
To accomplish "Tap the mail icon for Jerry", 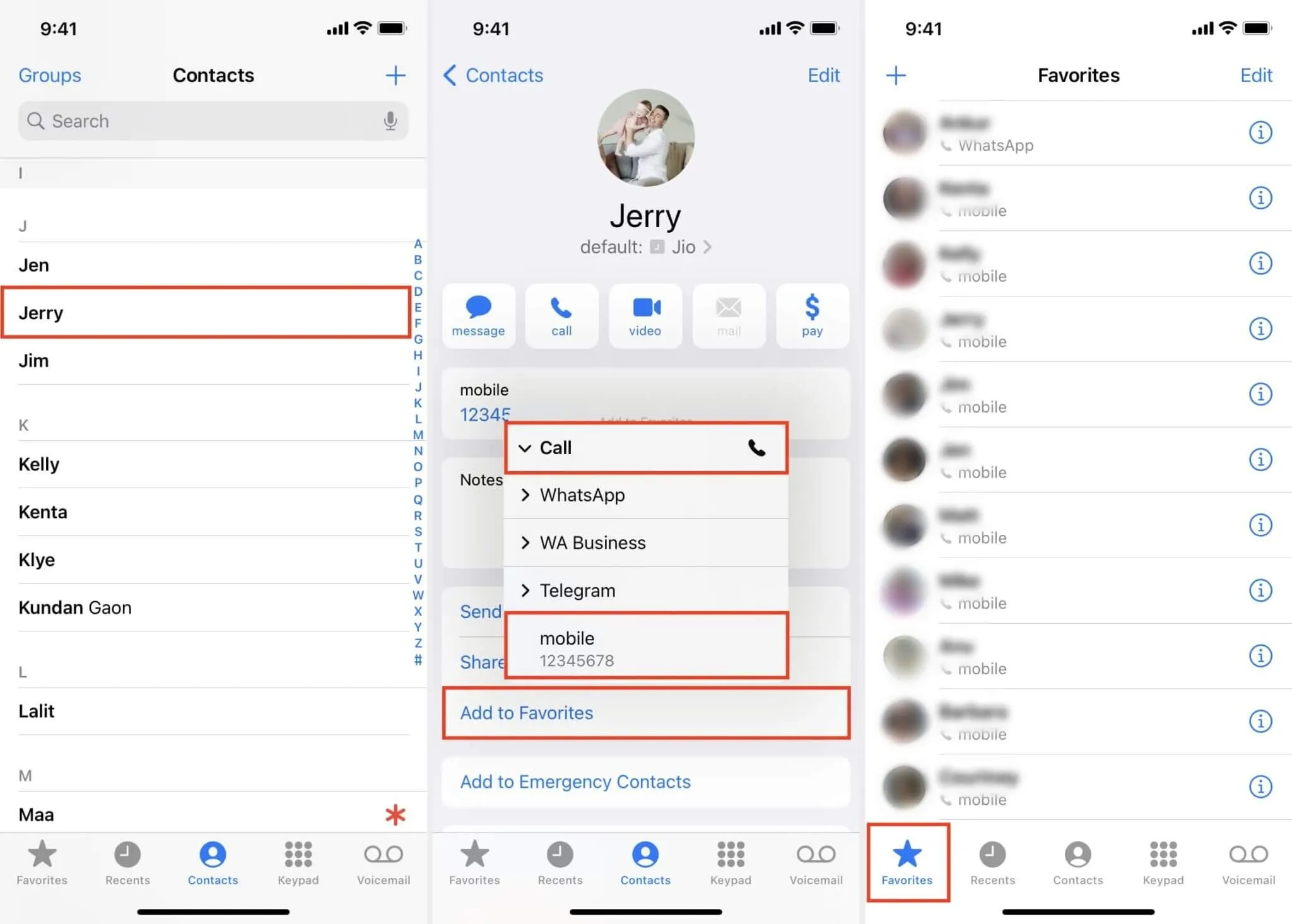I will [727, 316].
